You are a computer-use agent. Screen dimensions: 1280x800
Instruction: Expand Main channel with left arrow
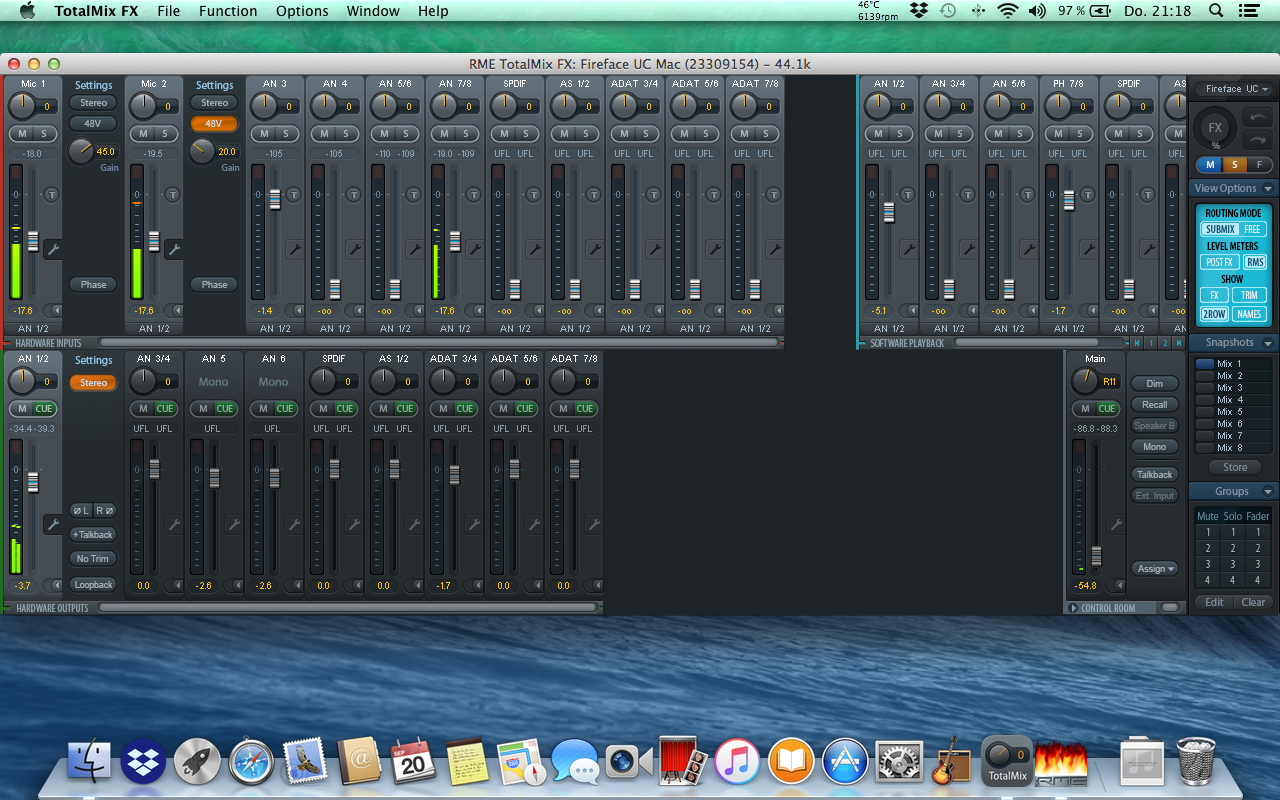tap(1119, 586)
